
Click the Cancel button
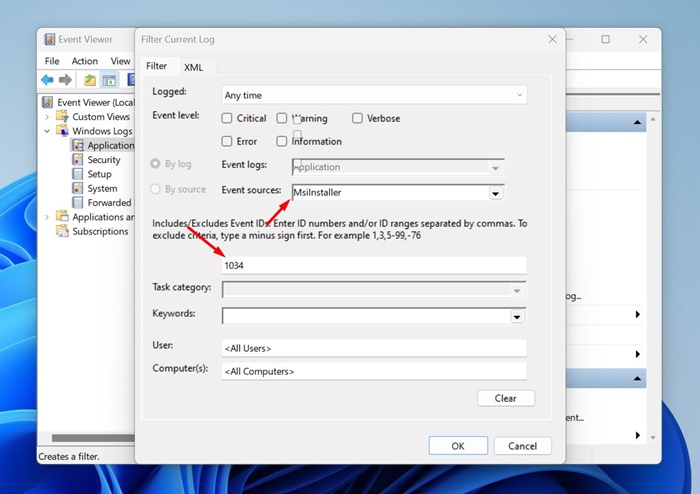[522, 446]
